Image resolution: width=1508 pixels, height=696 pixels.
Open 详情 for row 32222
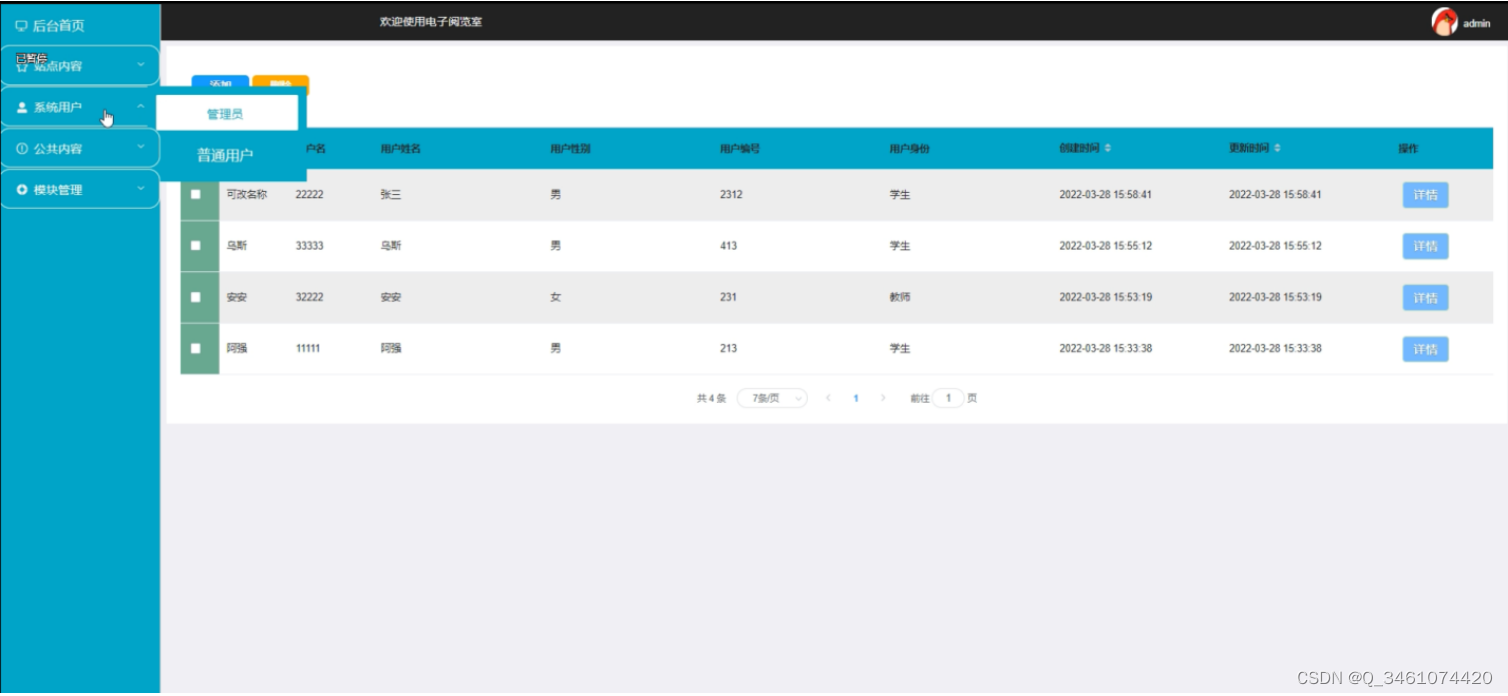click(1425, 298)
